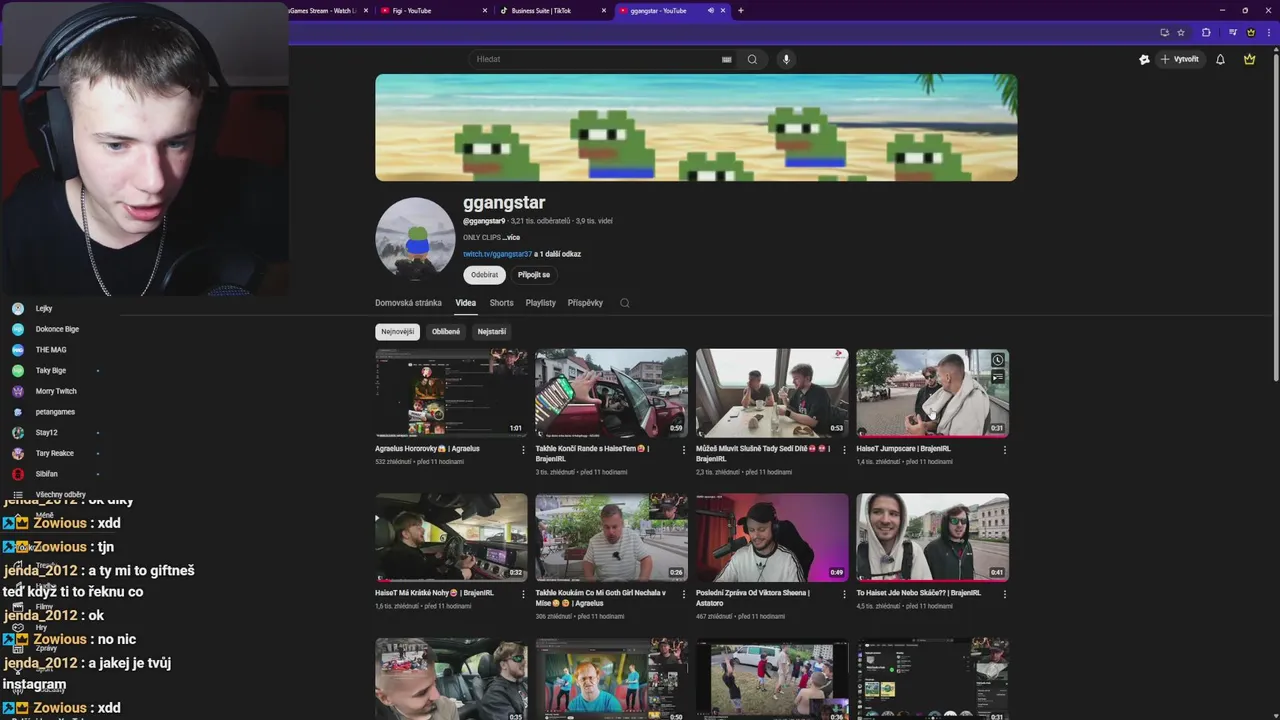This screenshot has height=720, width=1280.
Task: Open Příspěvky channel tab
Action: [585, 303]
